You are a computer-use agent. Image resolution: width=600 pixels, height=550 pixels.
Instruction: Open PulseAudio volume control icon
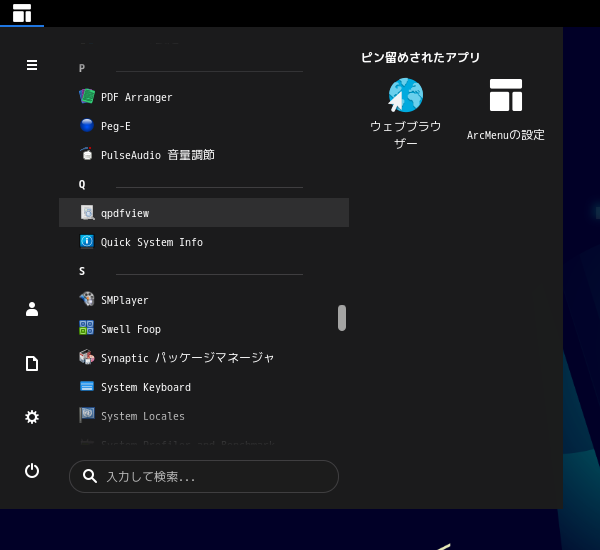click(87, 154)
